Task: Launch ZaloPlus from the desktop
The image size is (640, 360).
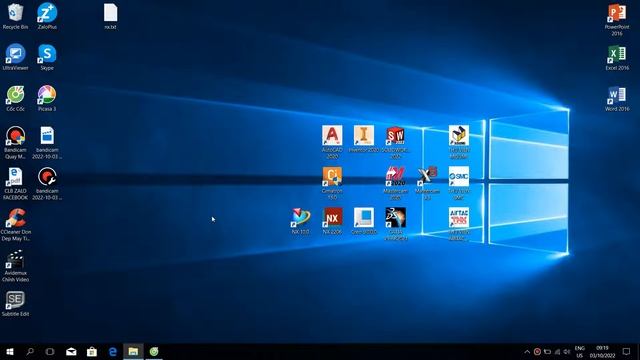Action: (x=47, y=16)
